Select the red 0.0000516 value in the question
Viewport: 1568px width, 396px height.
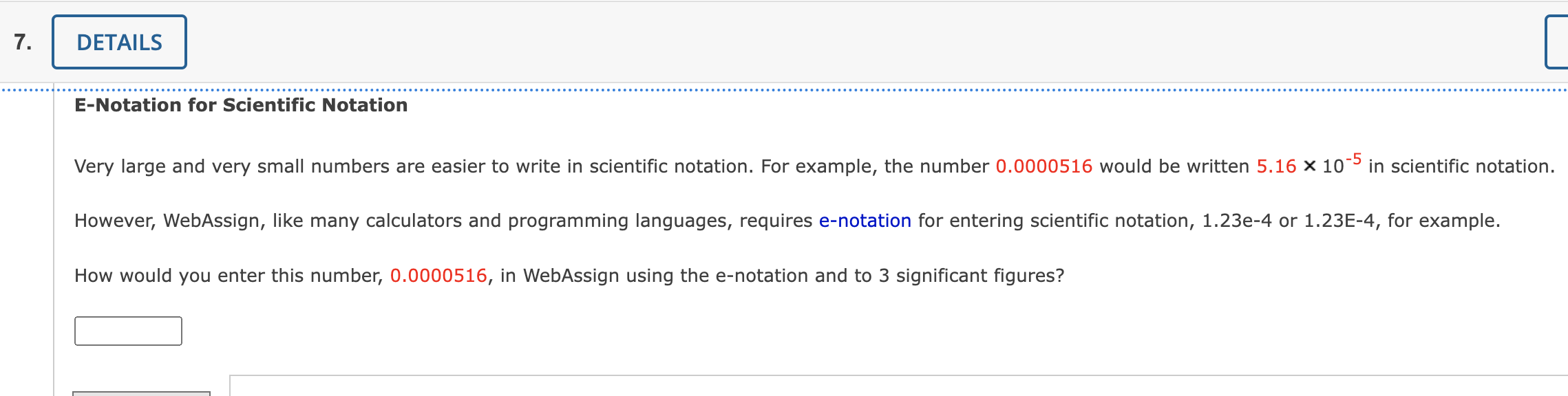(x=439, y=276)
